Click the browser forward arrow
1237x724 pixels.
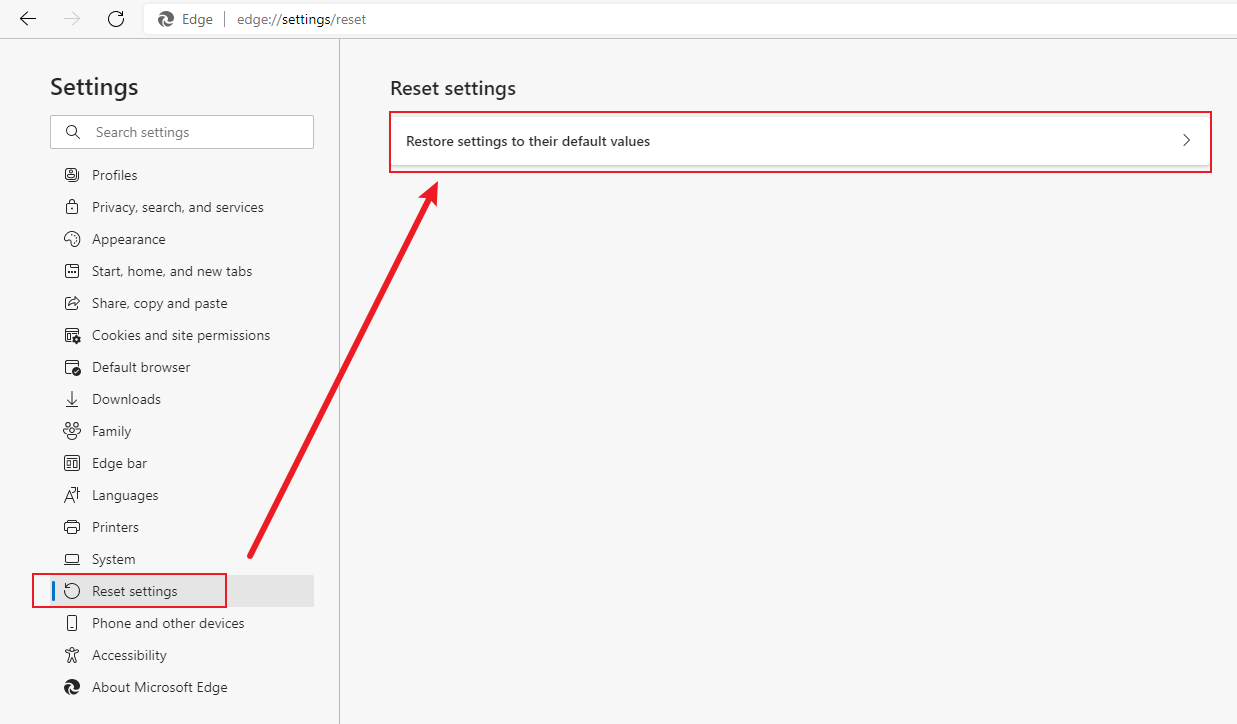point(72,19)
